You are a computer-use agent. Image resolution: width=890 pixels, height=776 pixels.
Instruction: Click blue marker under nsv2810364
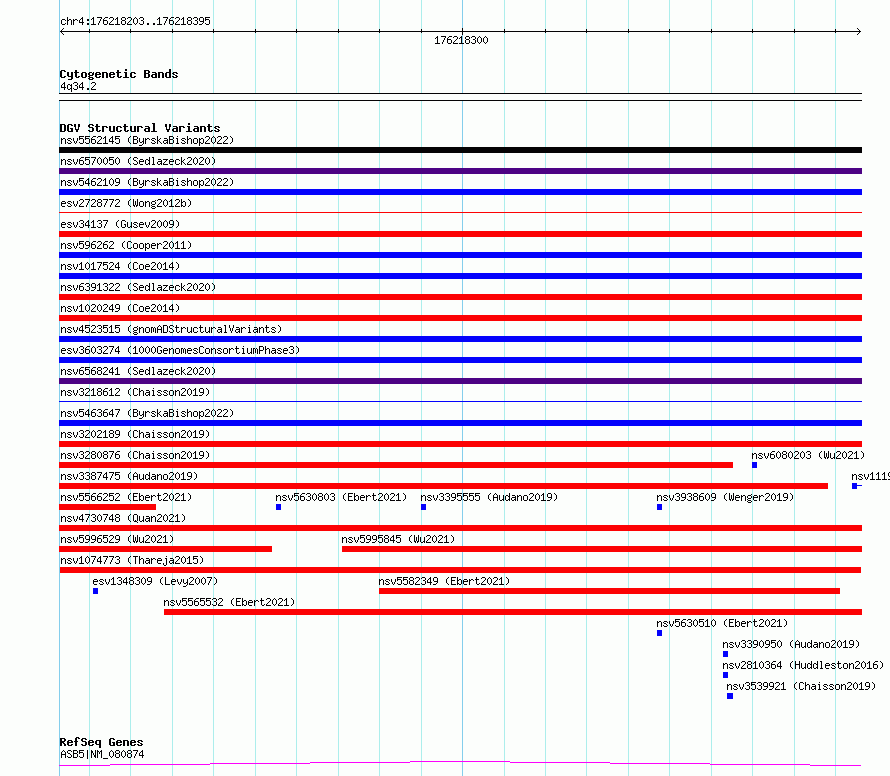coord(725,675)
